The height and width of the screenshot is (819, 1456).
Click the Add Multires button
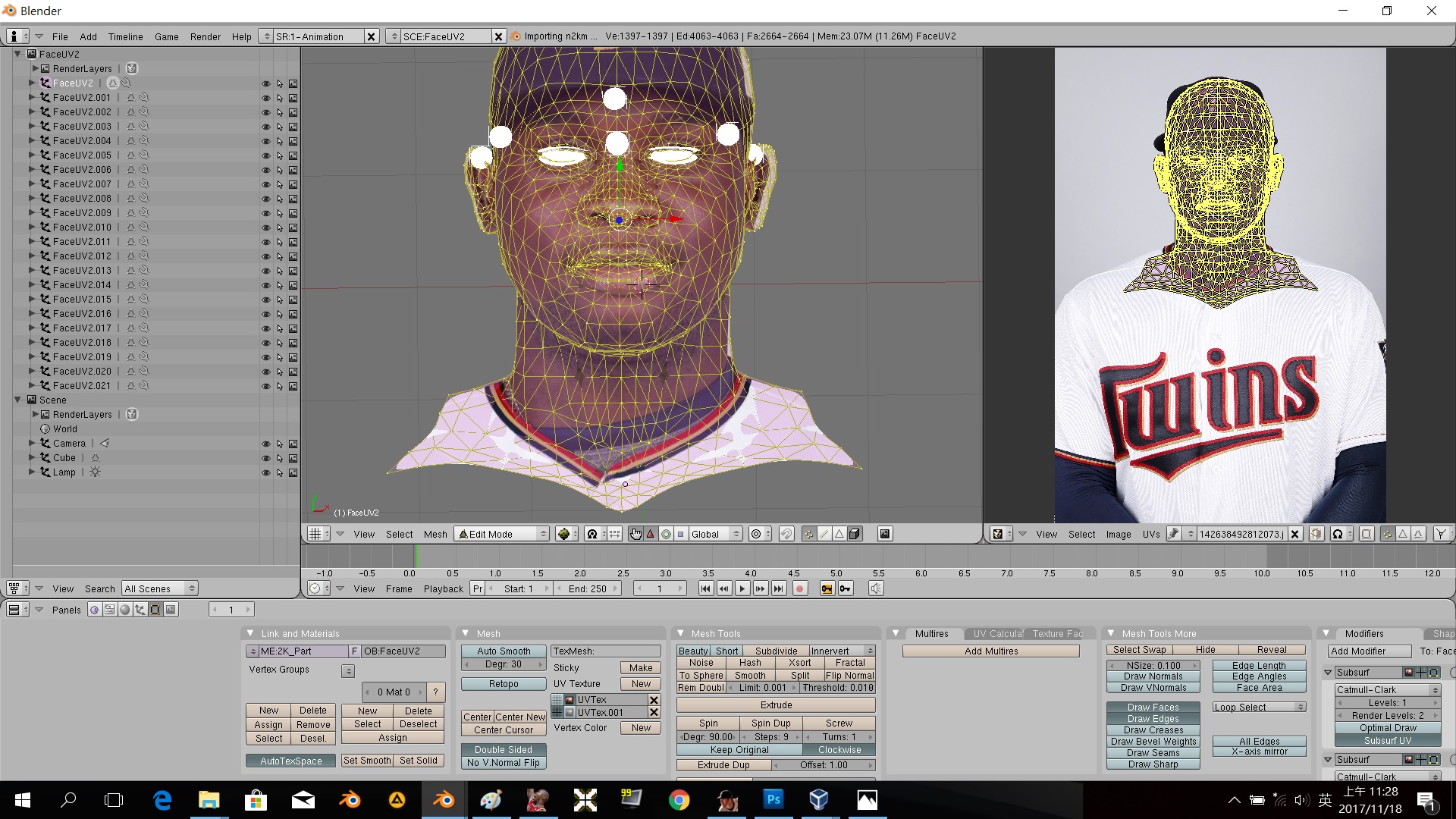point(991,651)
